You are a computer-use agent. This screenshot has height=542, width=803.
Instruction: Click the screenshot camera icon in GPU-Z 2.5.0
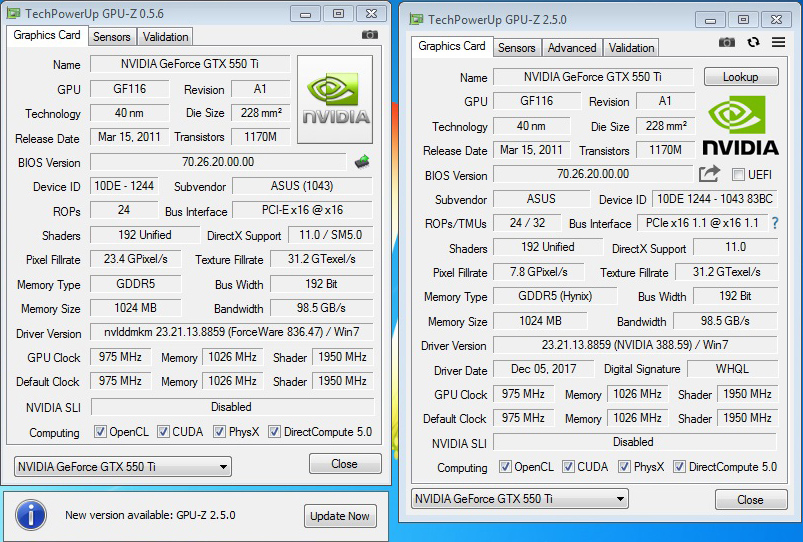point(727,43)
